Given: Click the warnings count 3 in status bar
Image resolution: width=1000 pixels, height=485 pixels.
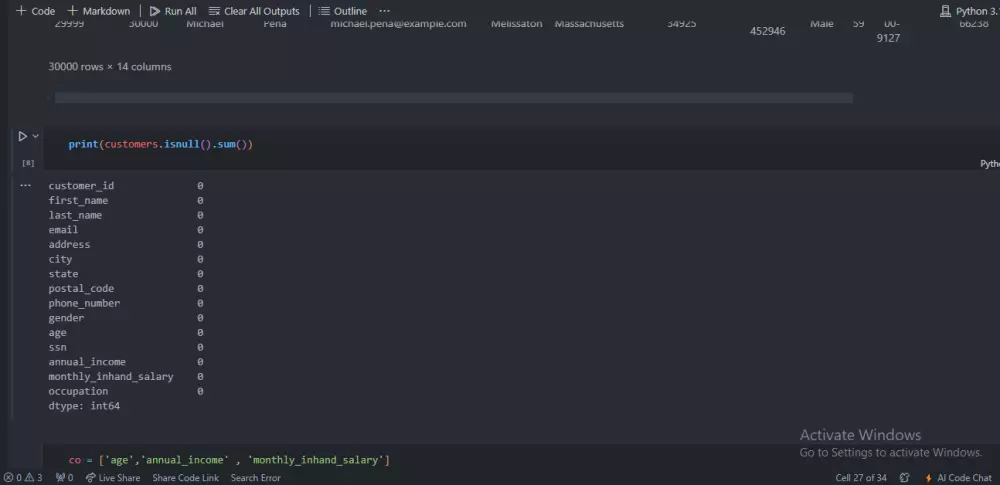Looking at the screenshot, I should pyautogui.click(x=34, y=477).
